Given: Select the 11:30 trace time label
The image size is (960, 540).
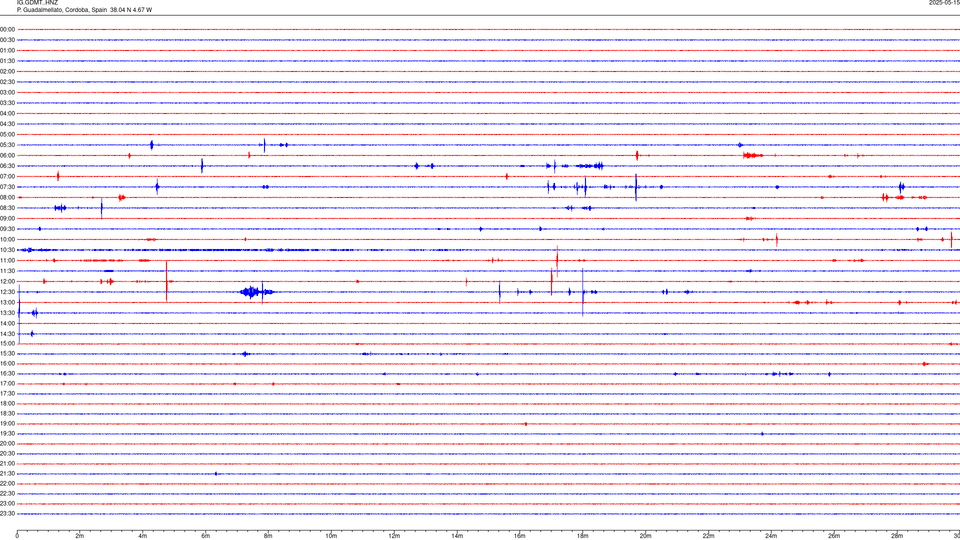Looking at the screenshot, I should [7, 271].
